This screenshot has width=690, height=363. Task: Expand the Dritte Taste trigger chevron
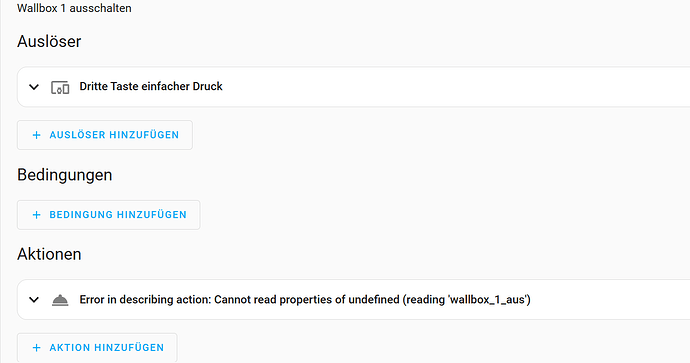pyautogui.click(x=34, y=87)
